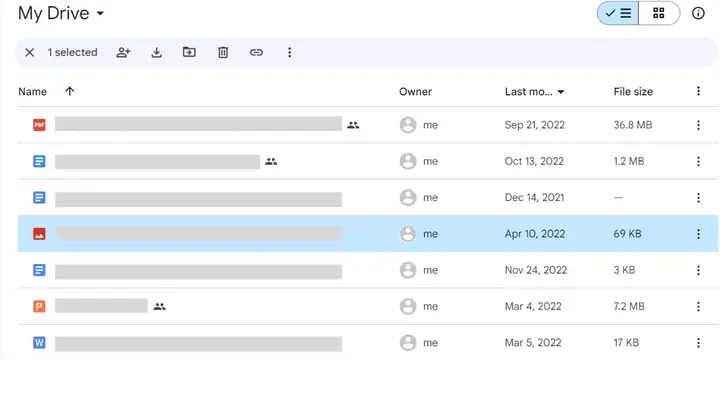Move selected file to folder icon
Screen dimensions: 720x405
(x=189, y=52)
